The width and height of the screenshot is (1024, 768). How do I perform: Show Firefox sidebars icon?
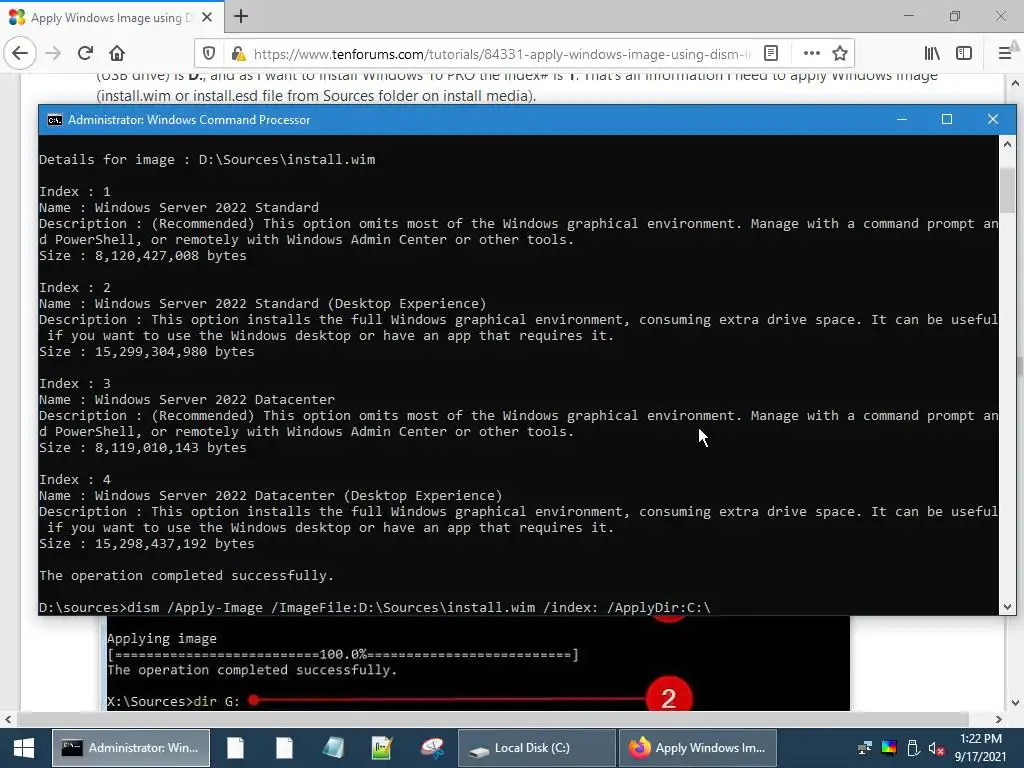coord(964,54)
